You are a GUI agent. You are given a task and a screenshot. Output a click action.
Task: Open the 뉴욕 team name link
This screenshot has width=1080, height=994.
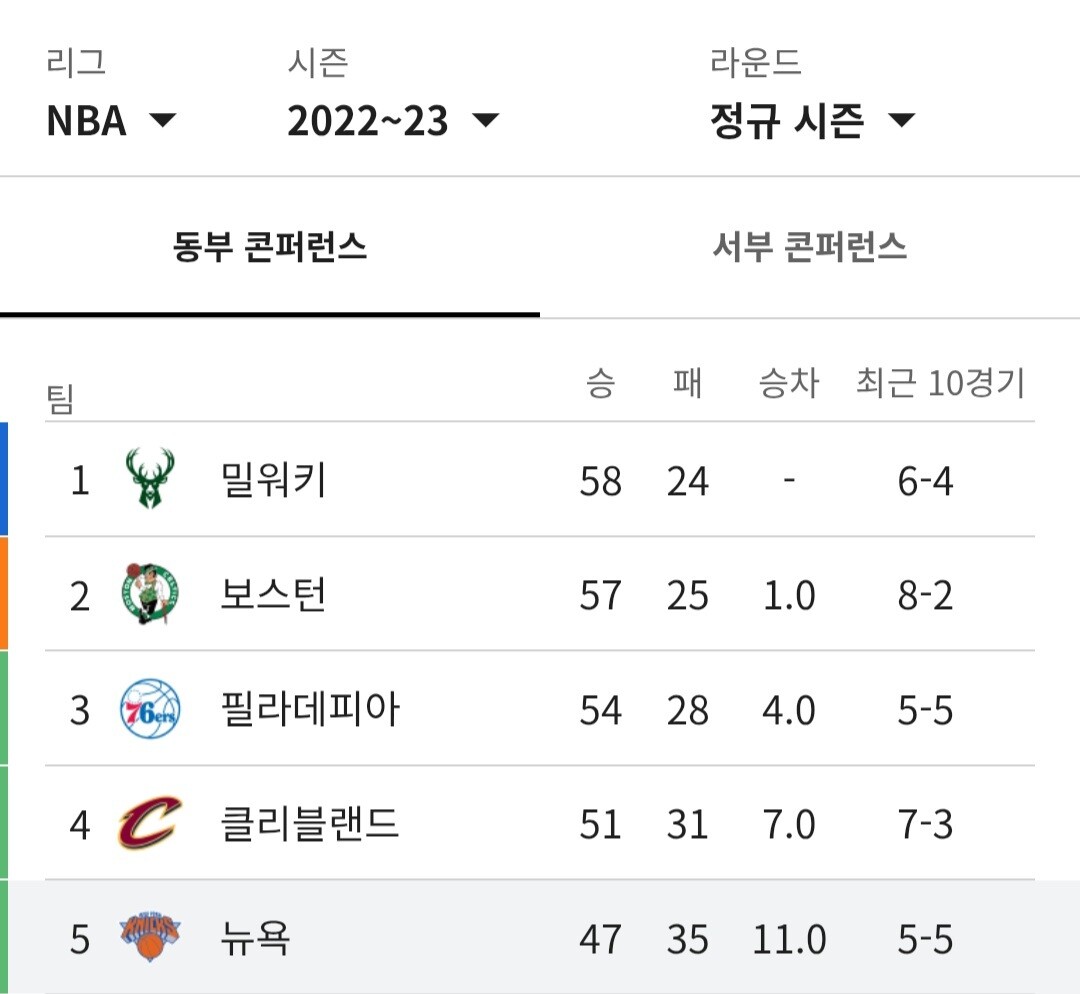[x=255, y=938]
